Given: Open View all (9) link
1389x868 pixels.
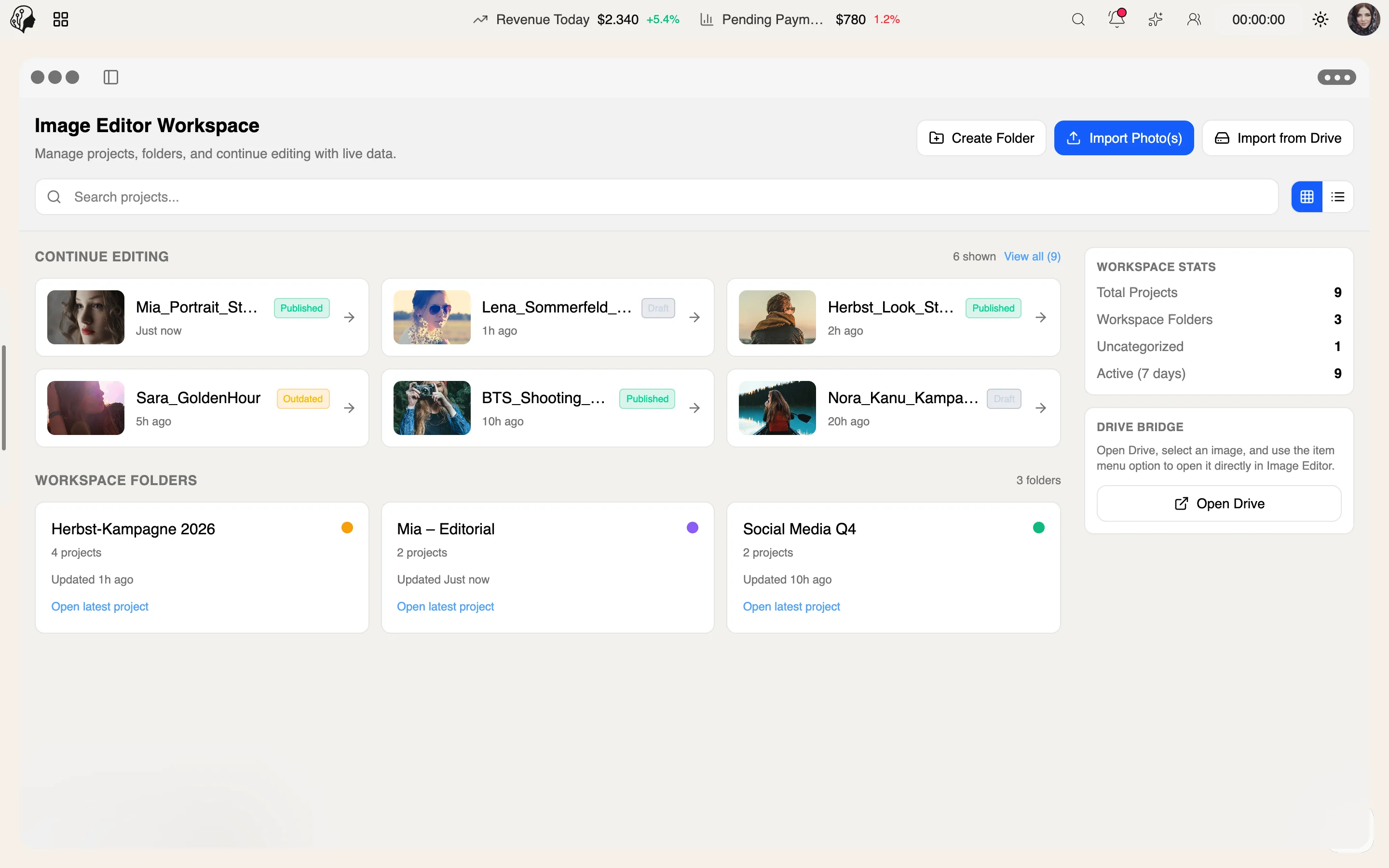Looking at the screenshot, I should pos(1032,257).
